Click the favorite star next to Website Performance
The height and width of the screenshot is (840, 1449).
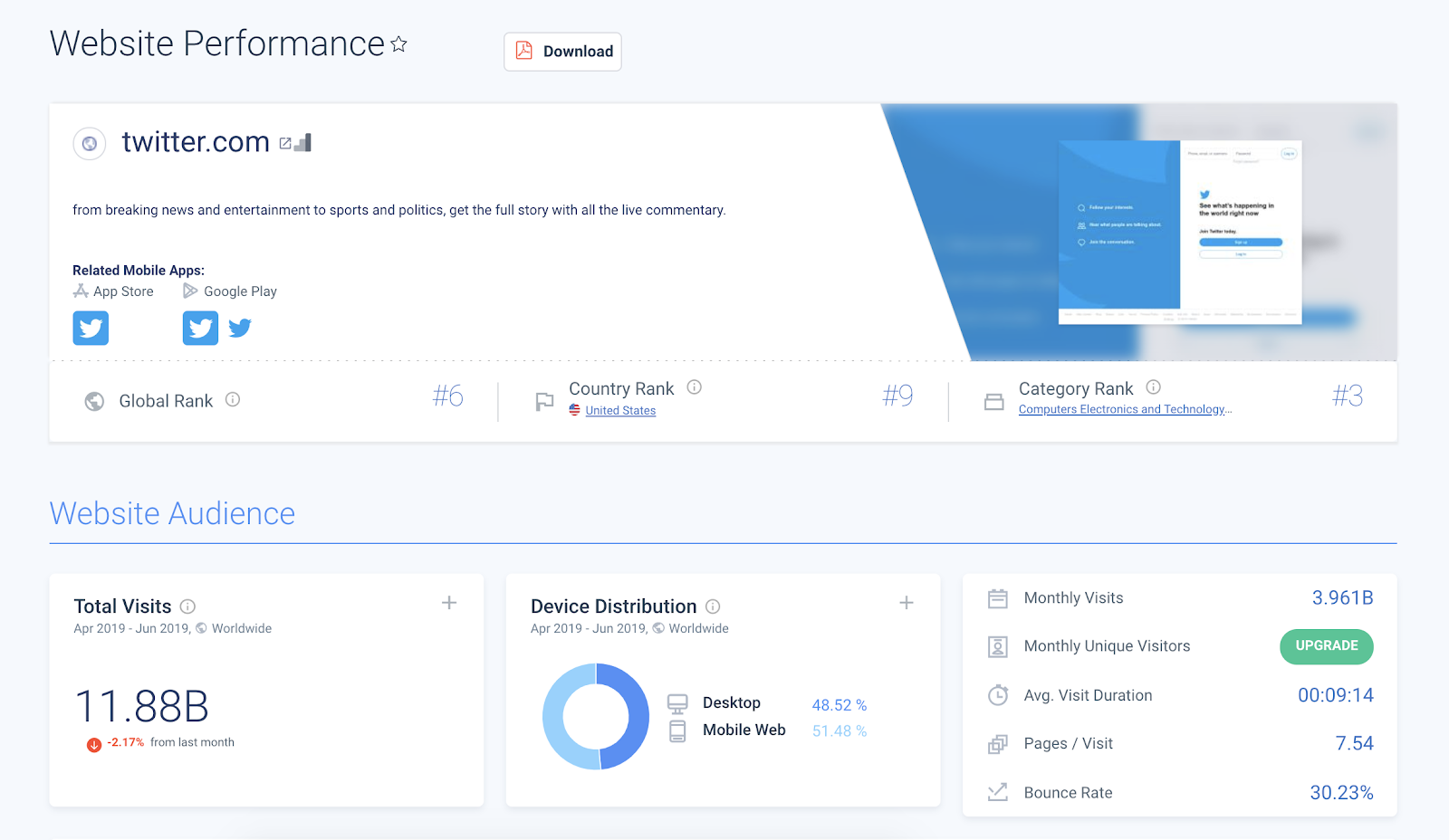point(398,43)
